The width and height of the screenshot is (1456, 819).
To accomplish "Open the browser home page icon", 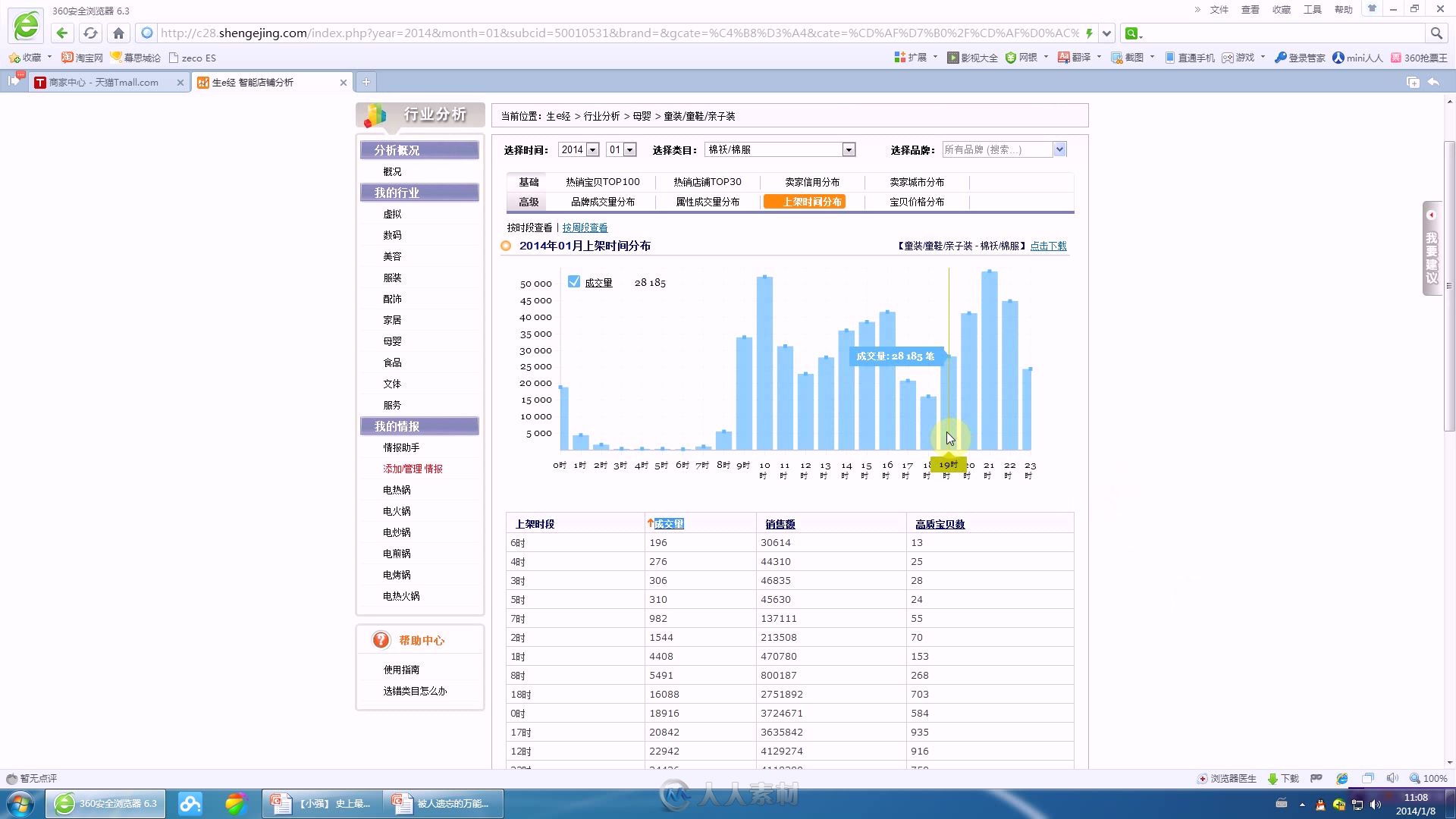I will click(118, 33).
